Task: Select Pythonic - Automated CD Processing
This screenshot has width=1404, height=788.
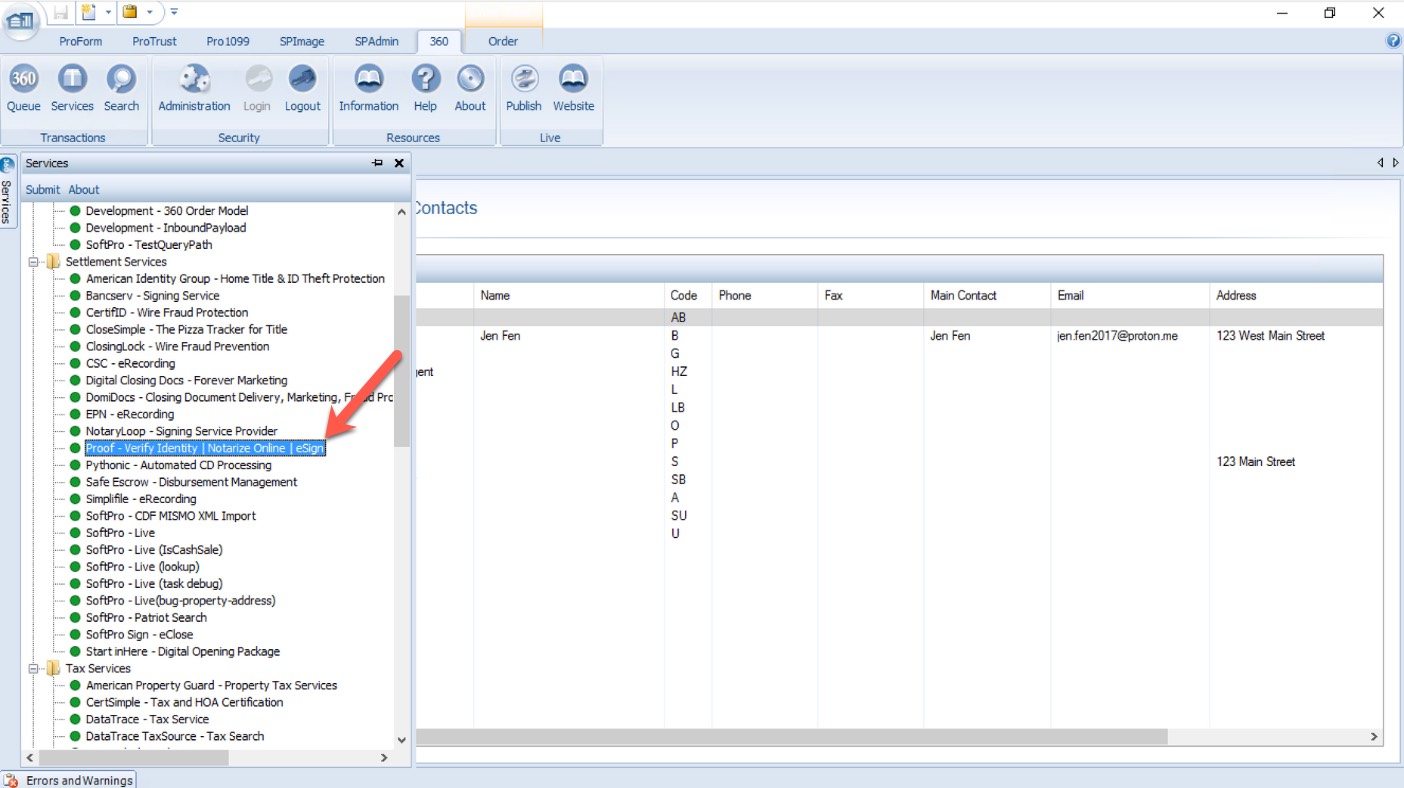Action: point(178,466)
